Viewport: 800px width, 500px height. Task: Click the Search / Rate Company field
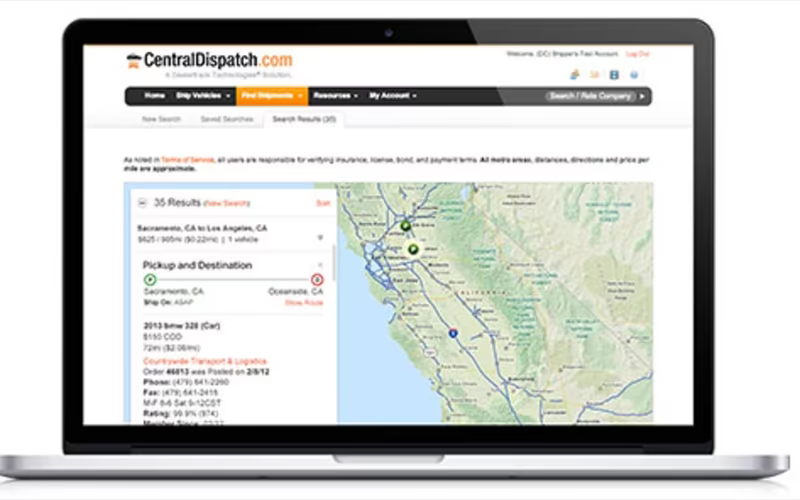590,96
